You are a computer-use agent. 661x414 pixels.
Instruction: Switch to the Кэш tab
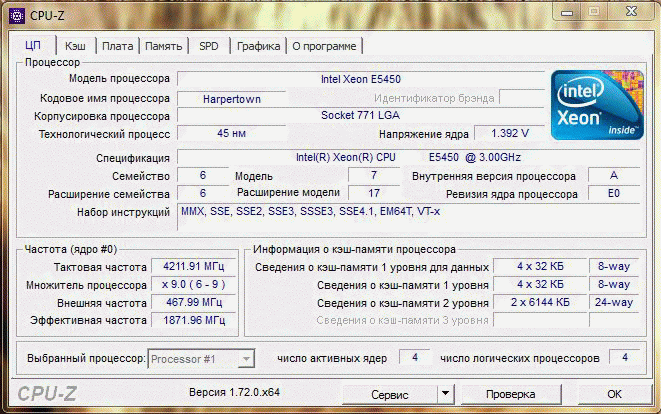pos(75,46)
